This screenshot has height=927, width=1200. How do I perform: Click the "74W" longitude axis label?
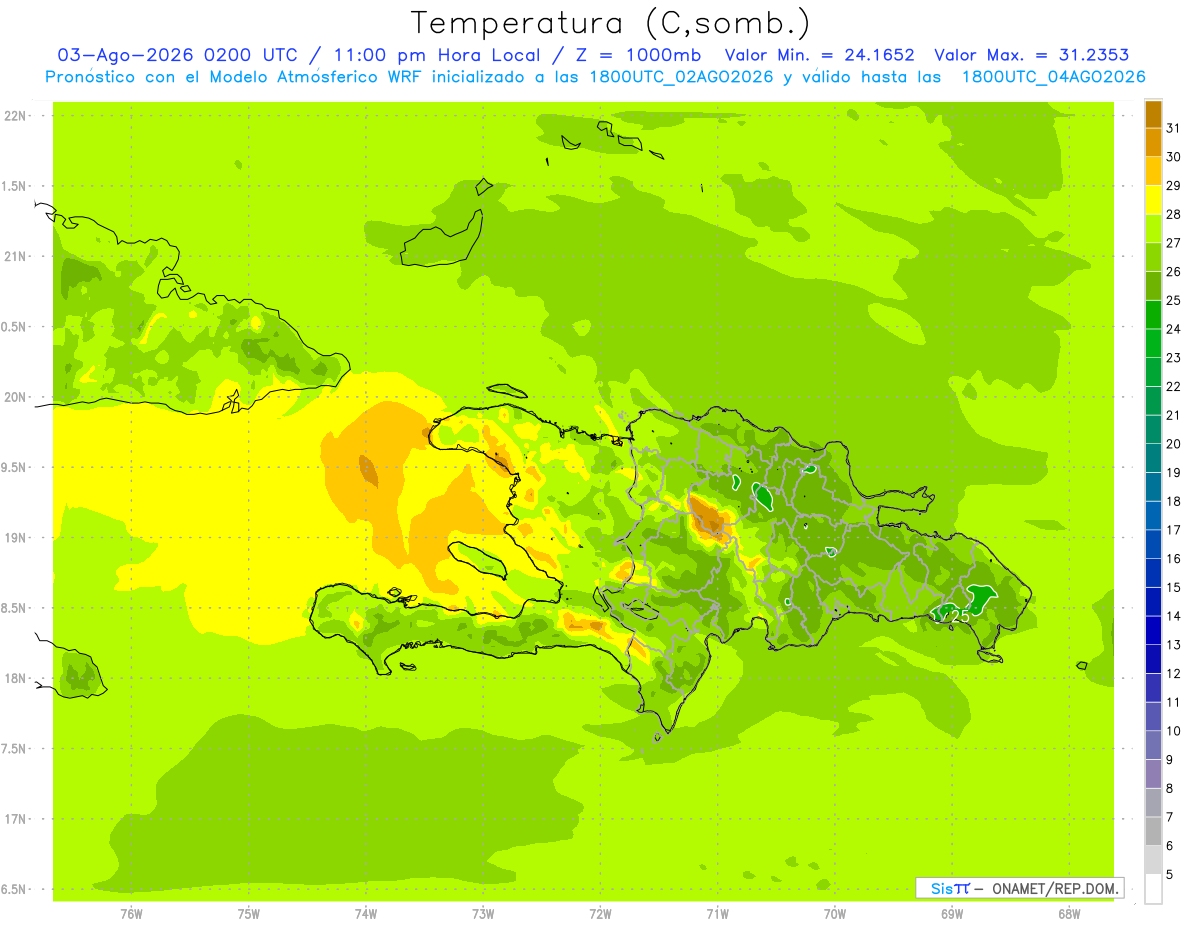[x=366, y=914]
